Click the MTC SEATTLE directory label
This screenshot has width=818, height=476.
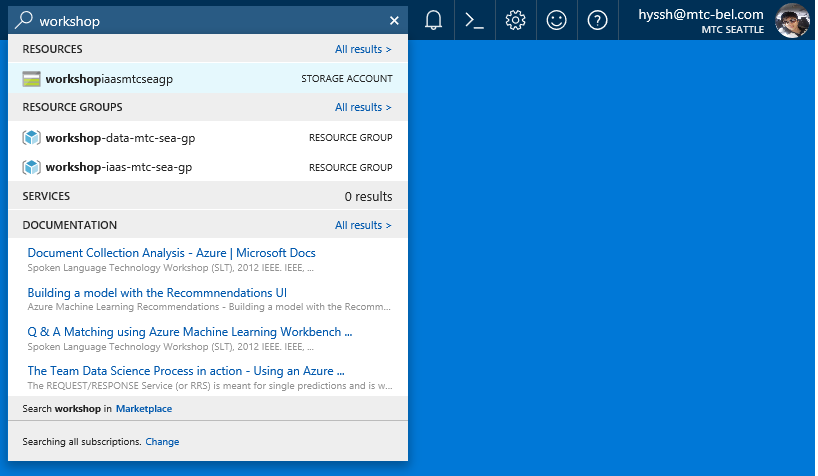tap(732, 30)
